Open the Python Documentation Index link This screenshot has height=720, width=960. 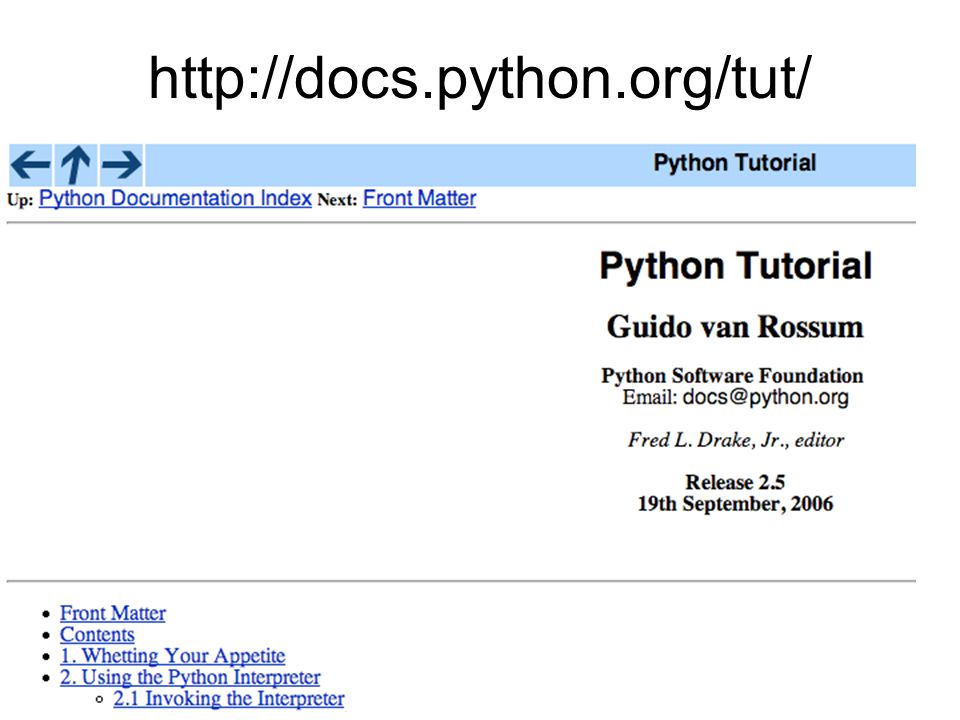pos(175,198)
